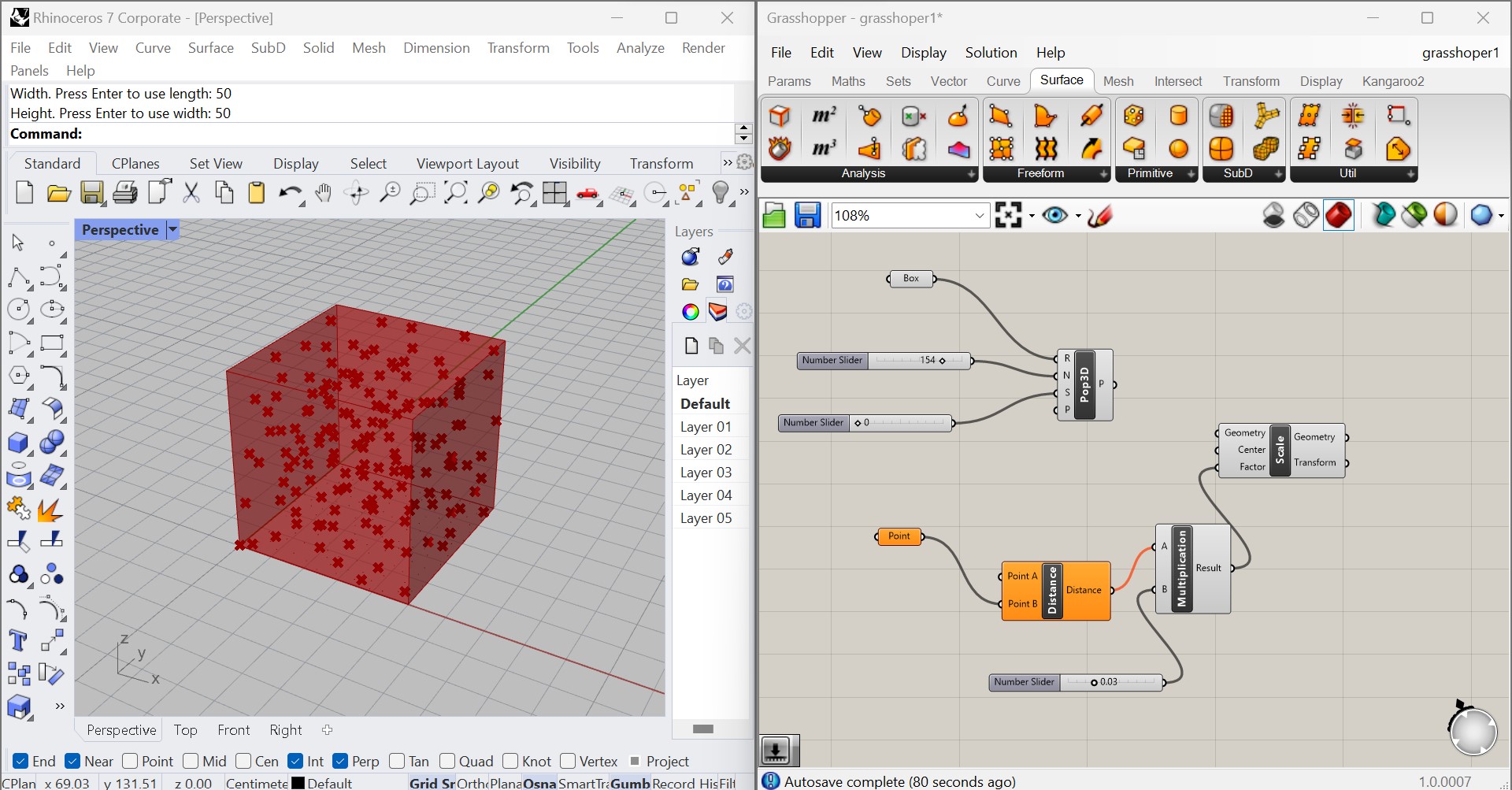Click the orange Point parameter on canvas
This screenshot has height=790, width=1512.
click(x=899, y=536)
